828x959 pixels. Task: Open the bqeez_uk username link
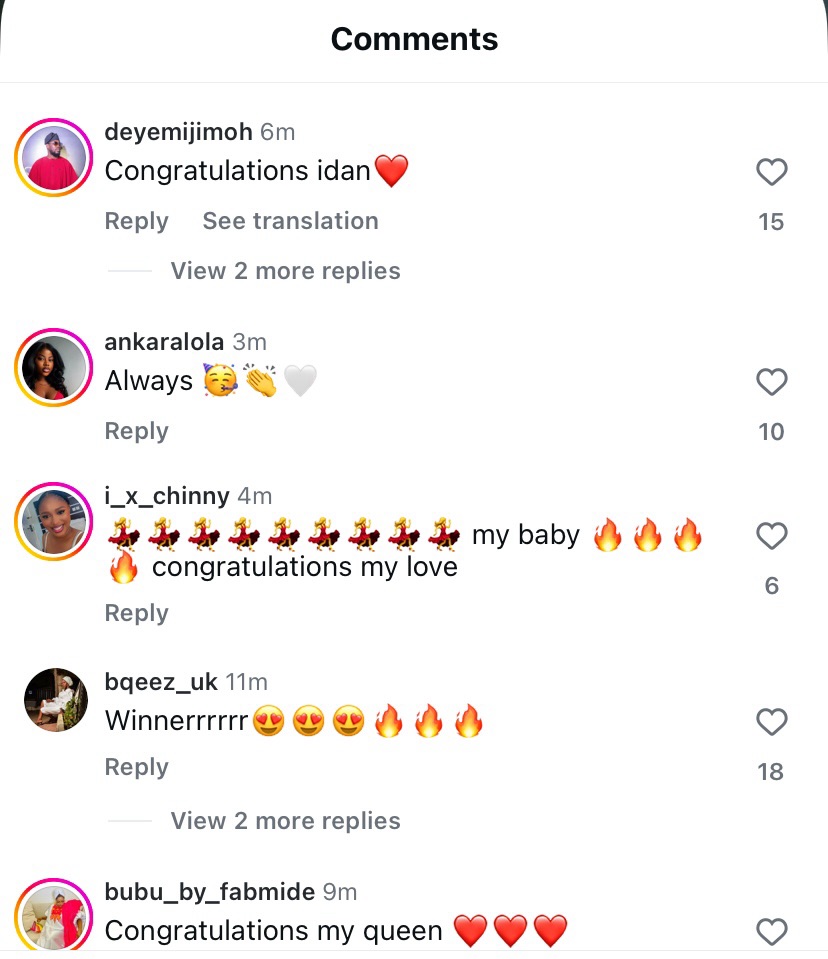pyautogui.click(x=161, y=682)
